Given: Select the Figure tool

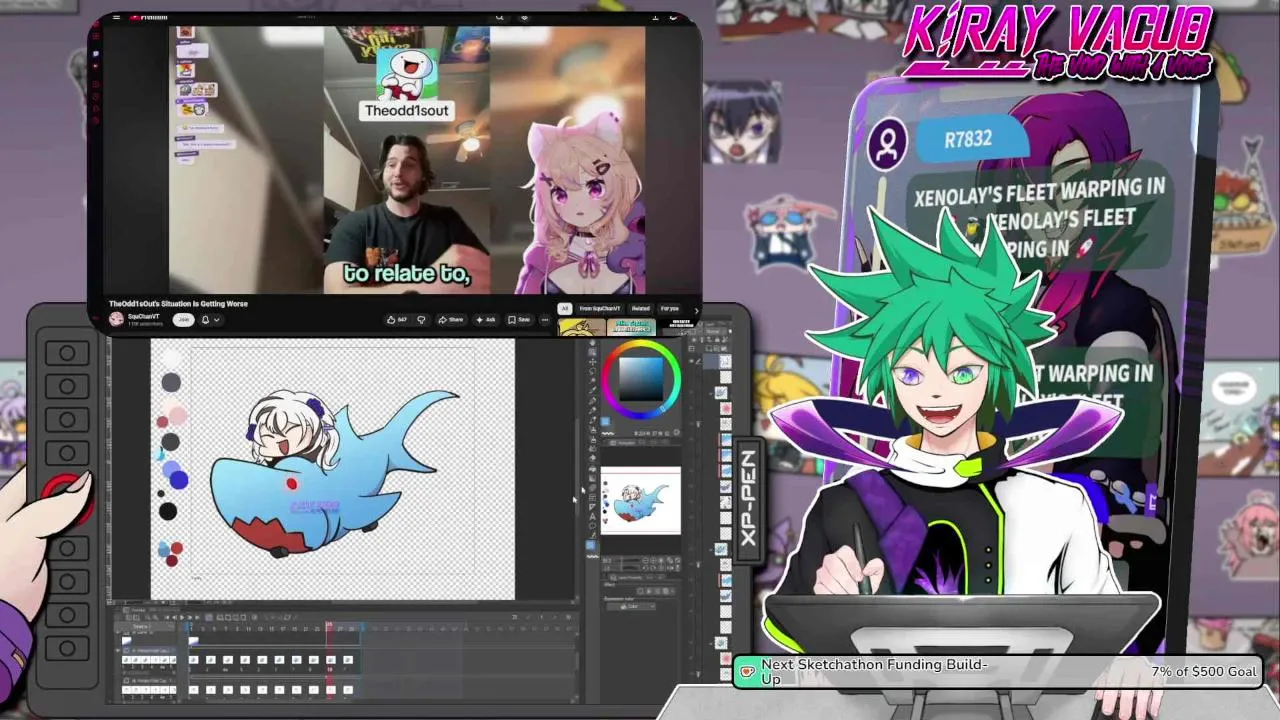Looking at the screenshot, I should pyautogui.click(x=592, y=488).
